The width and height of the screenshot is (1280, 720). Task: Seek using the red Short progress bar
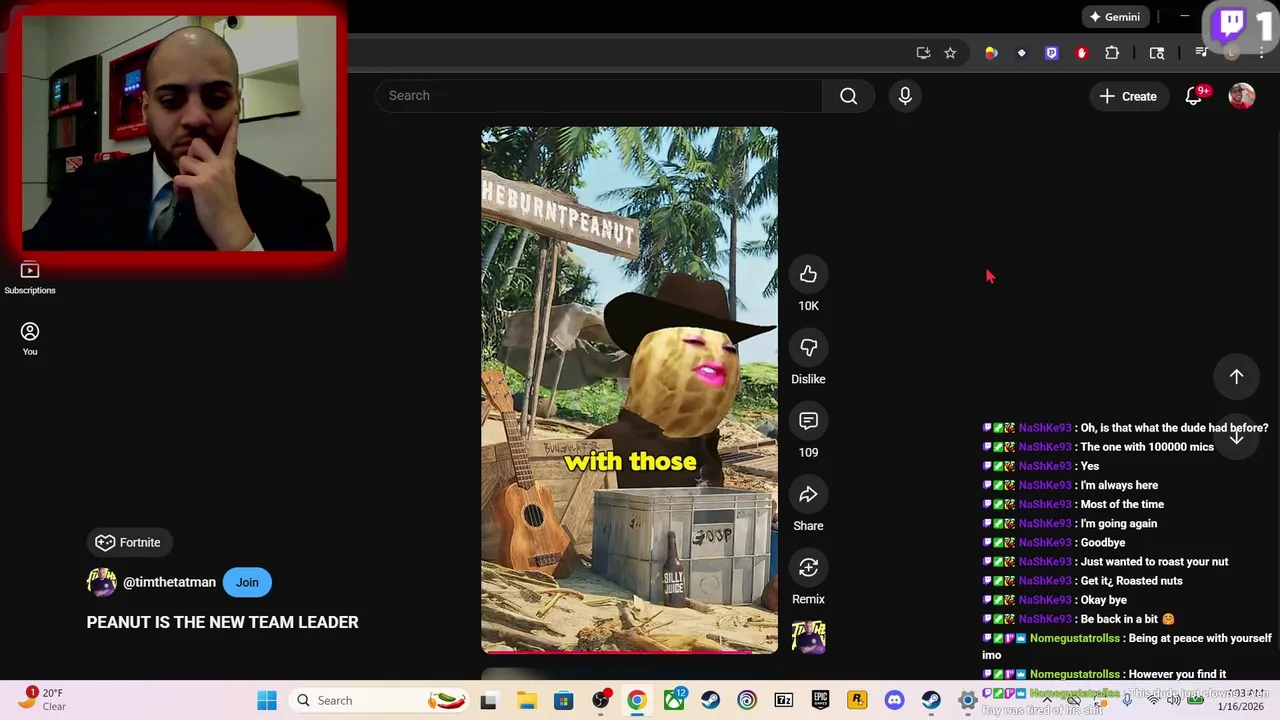click(x=629, y=652)
